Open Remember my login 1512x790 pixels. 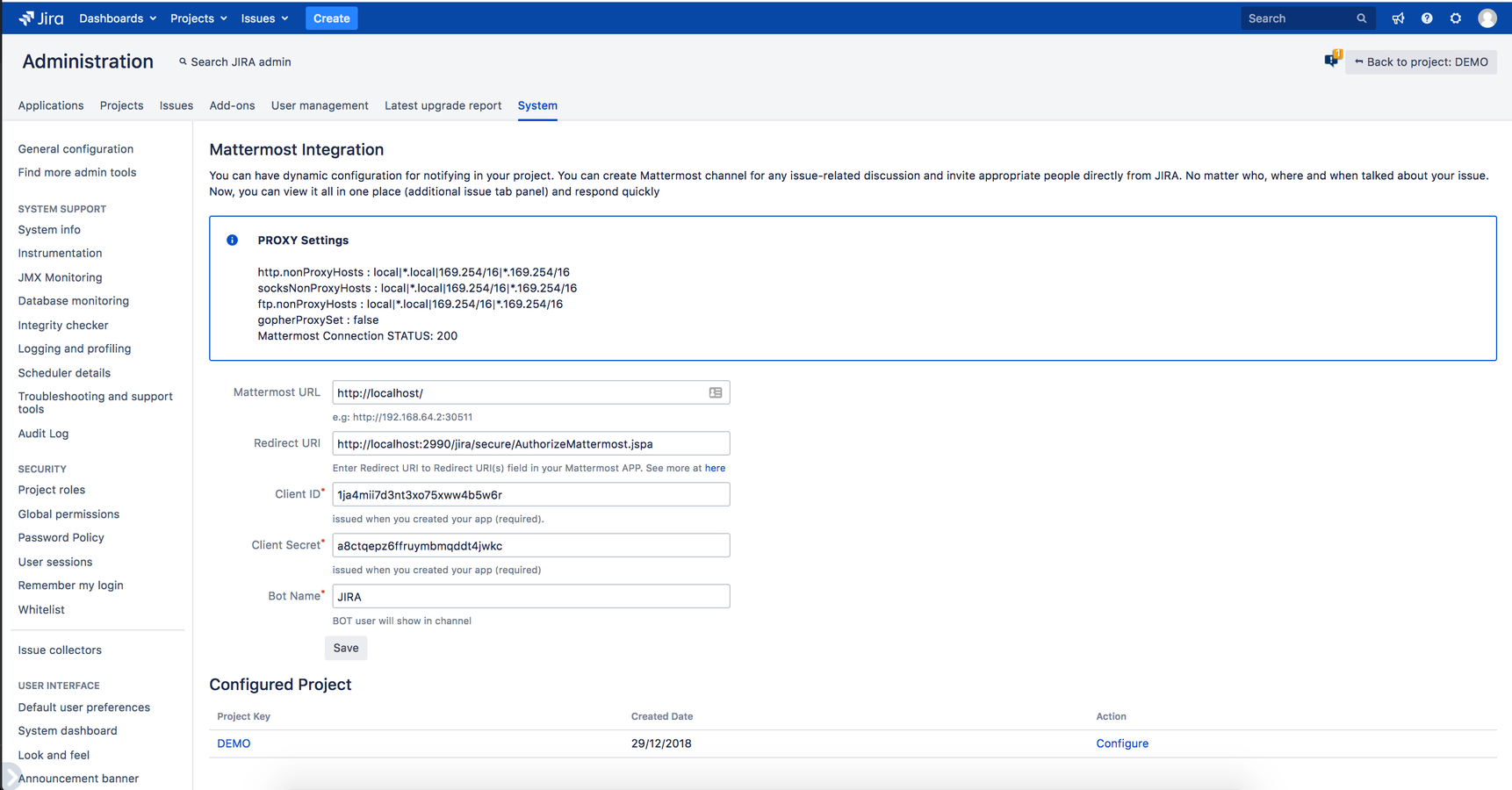[70, 585]
